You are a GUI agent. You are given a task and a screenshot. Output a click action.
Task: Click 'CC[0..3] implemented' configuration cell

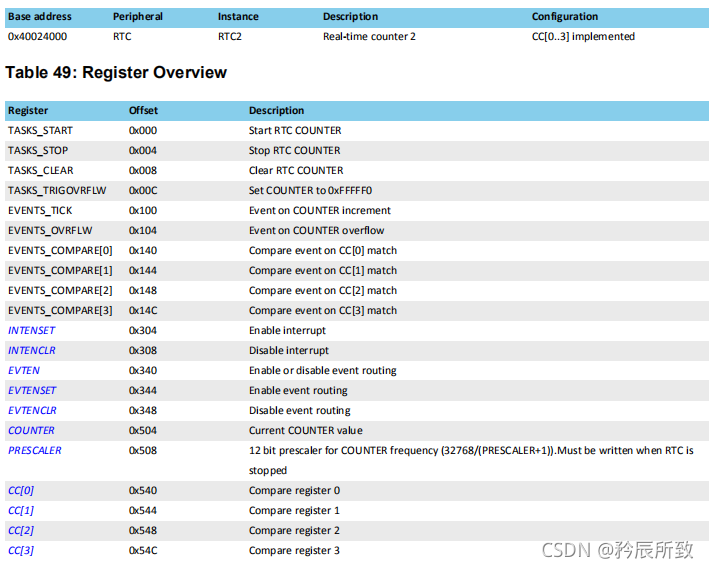(583, 37)
